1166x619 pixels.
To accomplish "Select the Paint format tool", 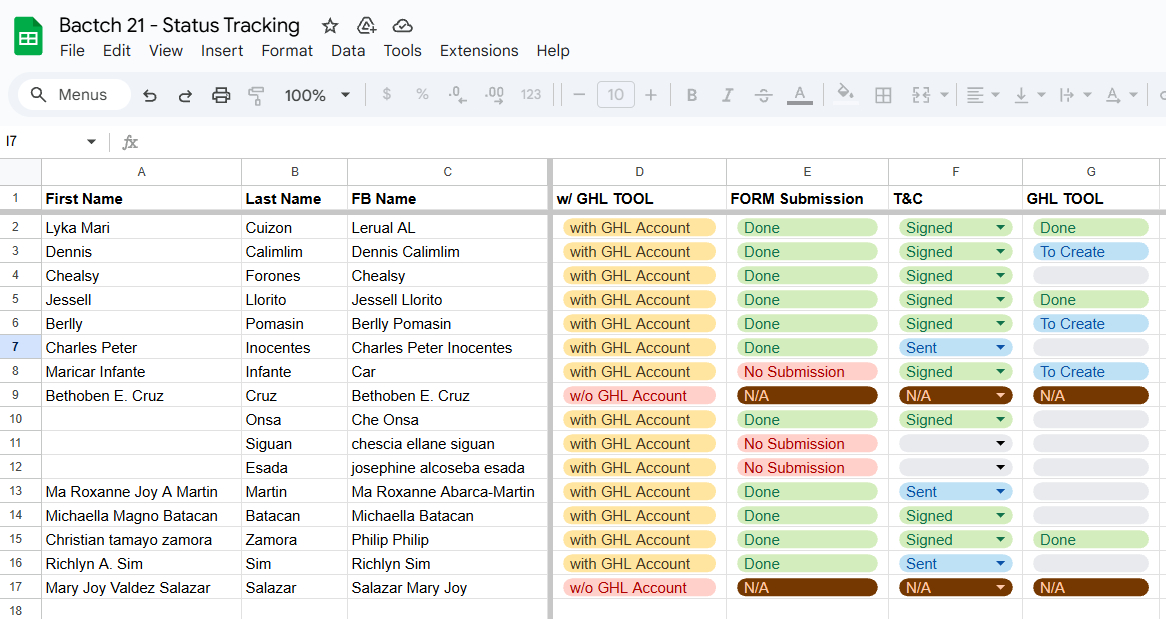I will (x=256, y=95).
